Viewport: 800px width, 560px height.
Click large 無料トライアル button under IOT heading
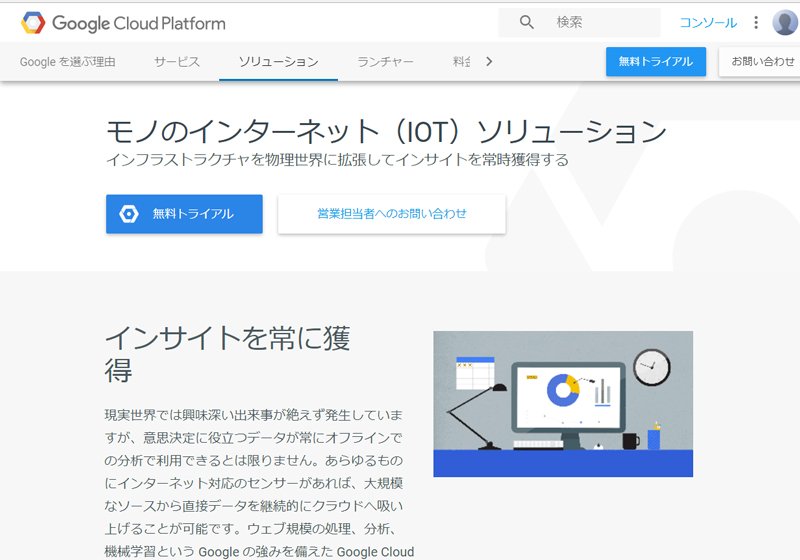(x=184, y=214)
